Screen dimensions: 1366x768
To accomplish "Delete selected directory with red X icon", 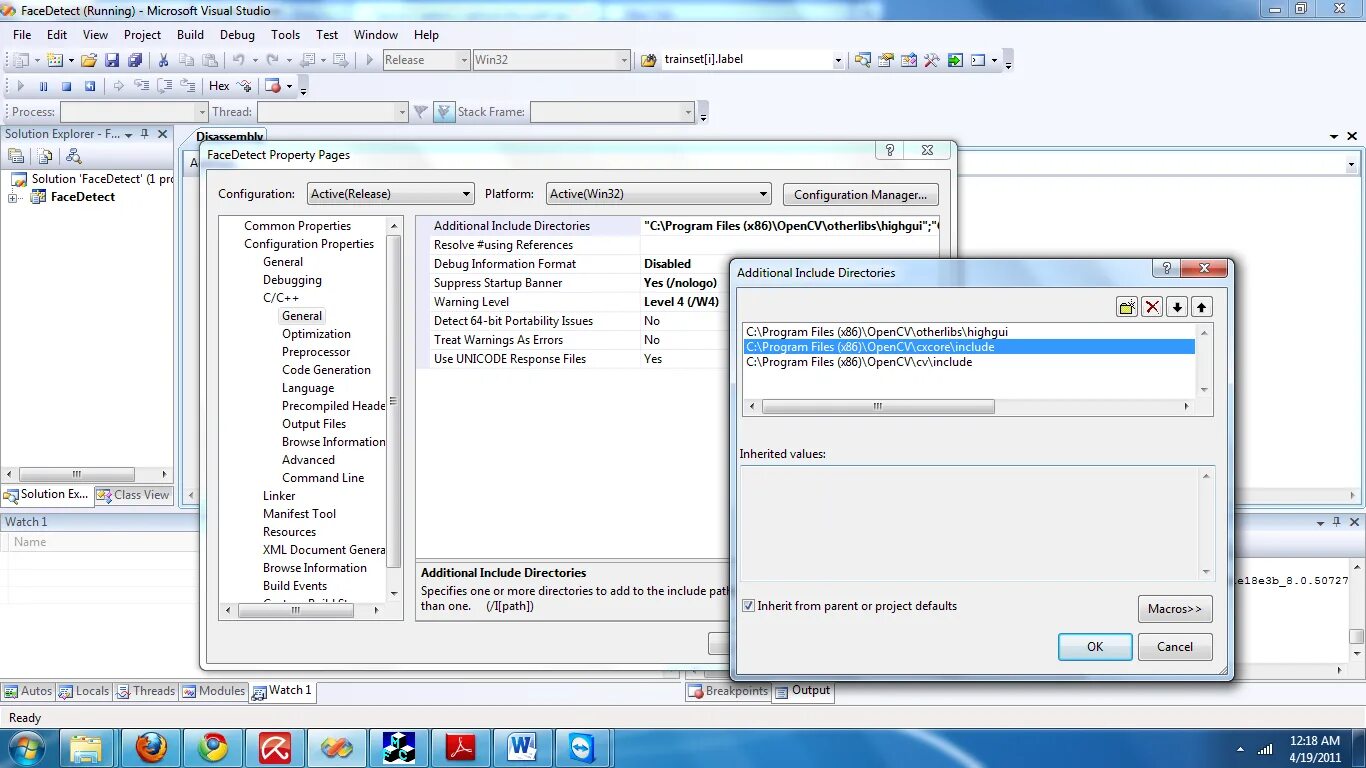I will [x=1152, y=307].
